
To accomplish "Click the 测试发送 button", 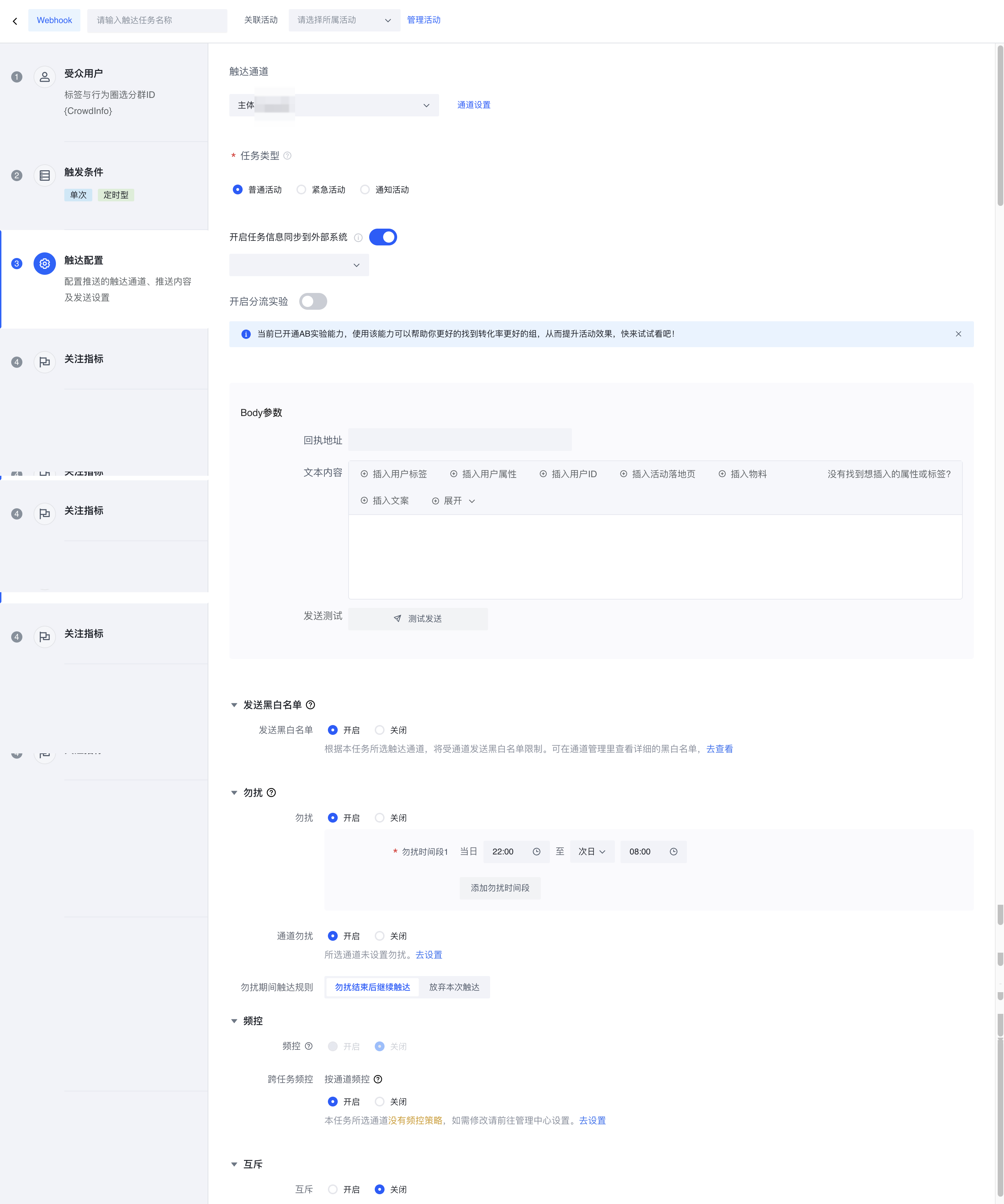I will [x=418, y=619].
